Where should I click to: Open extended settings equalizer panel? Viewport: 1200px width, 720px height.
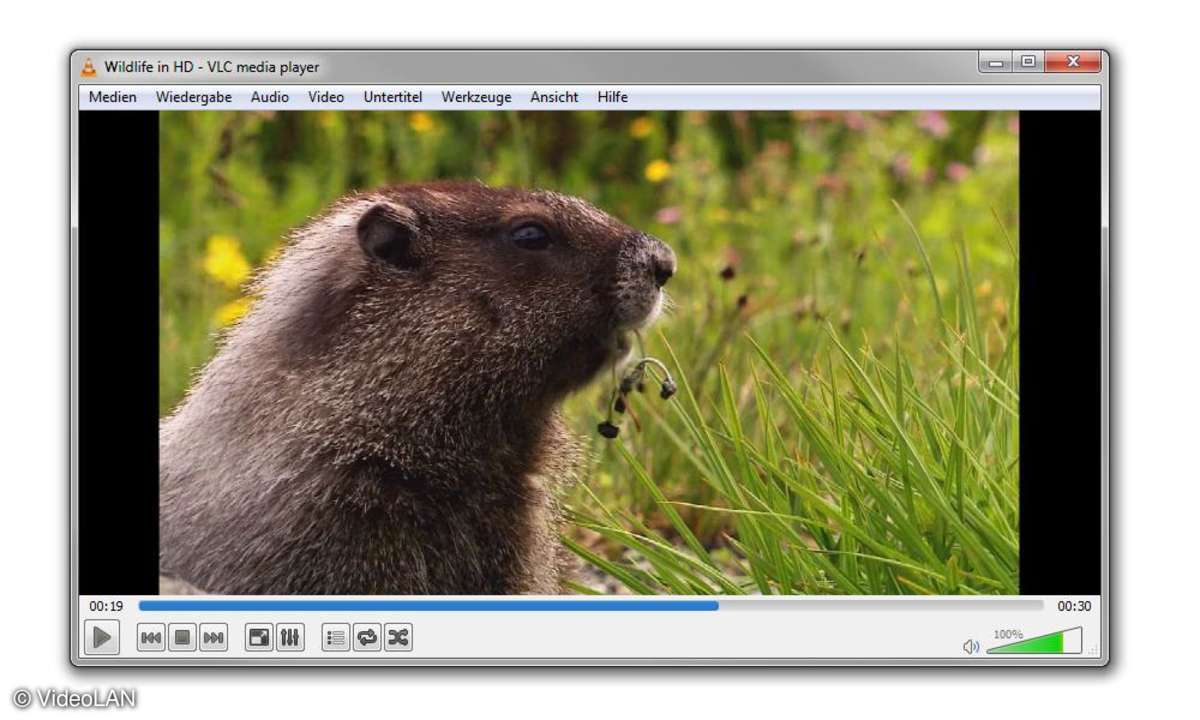(x=290, y=638)
